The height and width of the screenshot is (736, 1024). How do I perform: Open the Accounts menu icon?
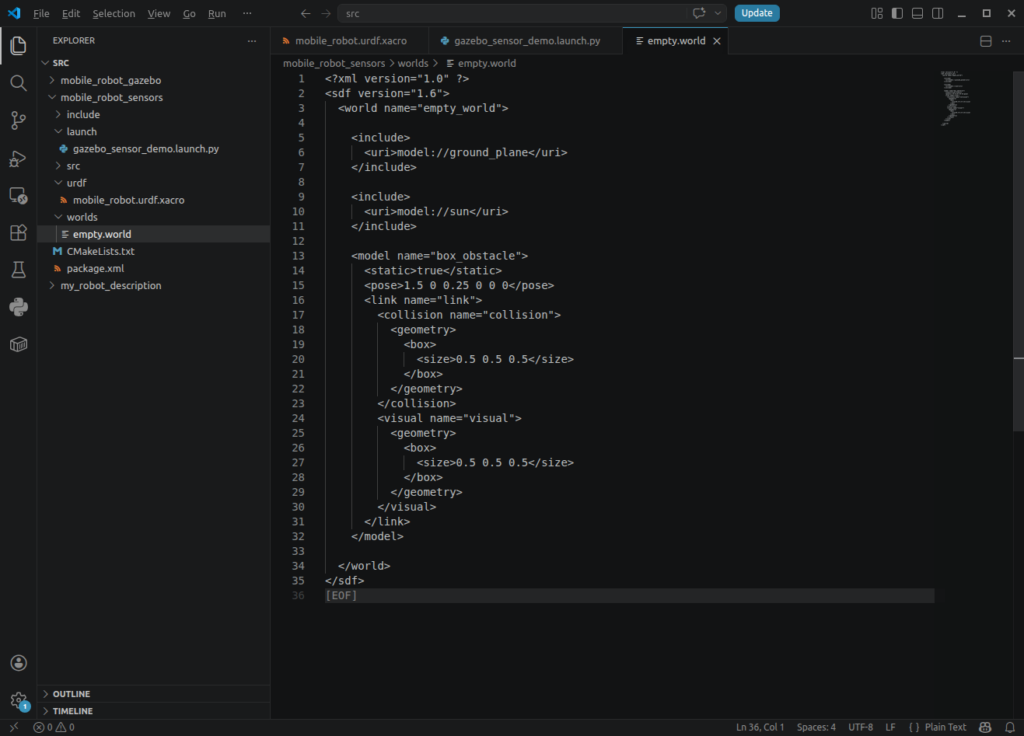click(18, 663)
